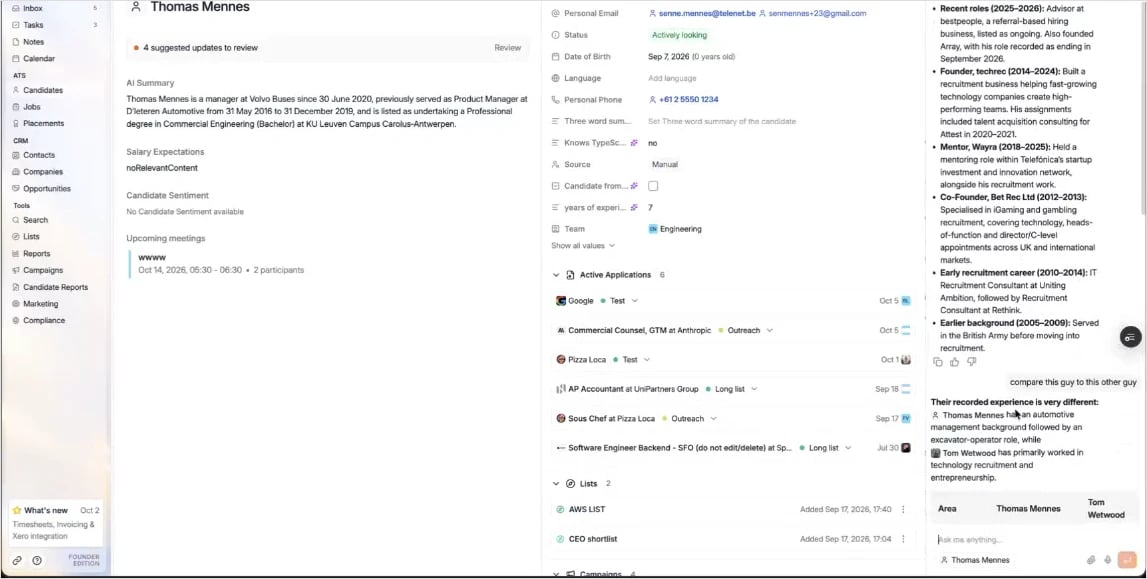Open Candidate Reports in the sidebar

click(55, 287)
